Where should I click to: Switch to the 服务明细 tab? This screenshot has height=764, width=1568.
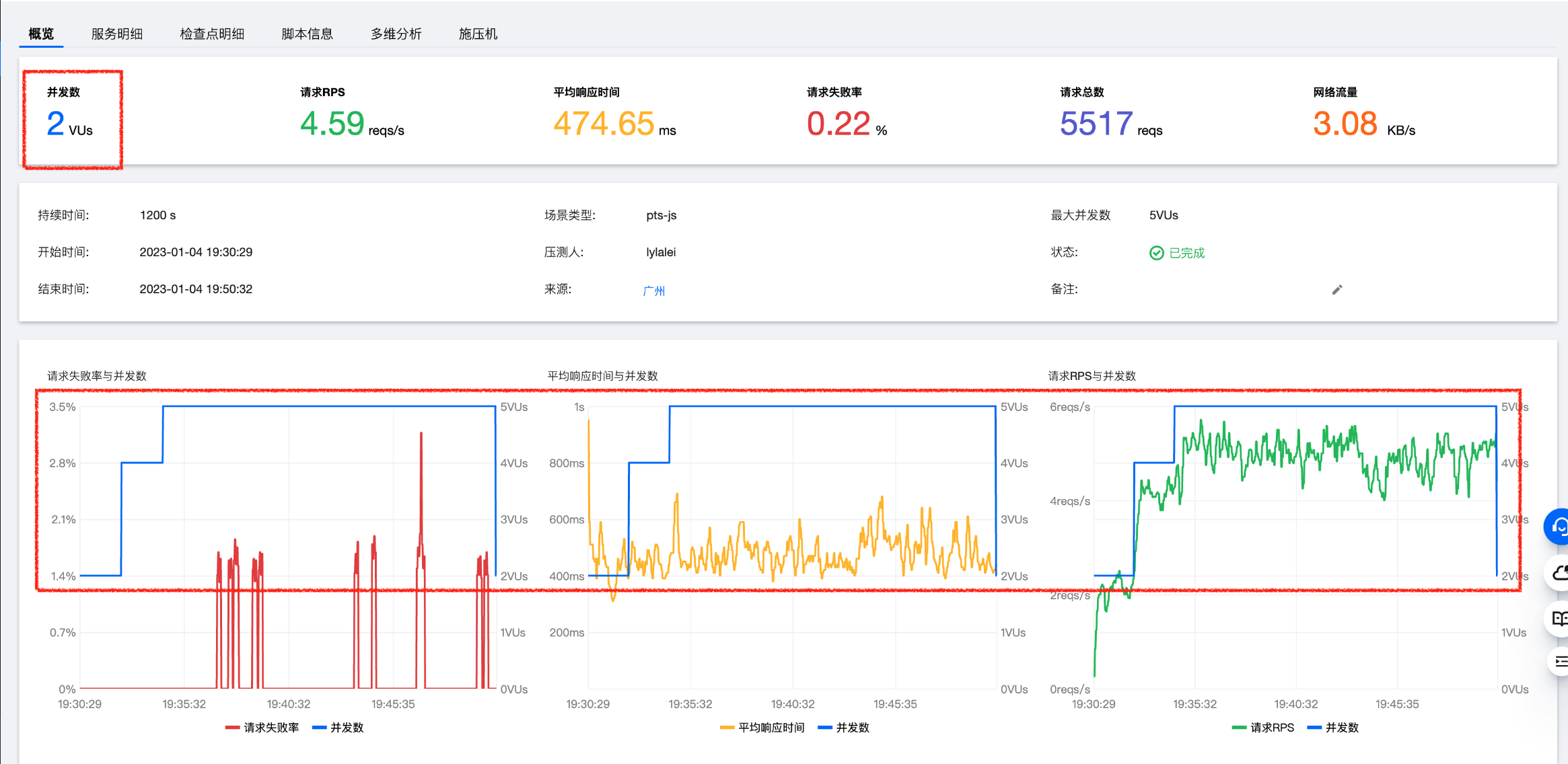tap(117, 34)
